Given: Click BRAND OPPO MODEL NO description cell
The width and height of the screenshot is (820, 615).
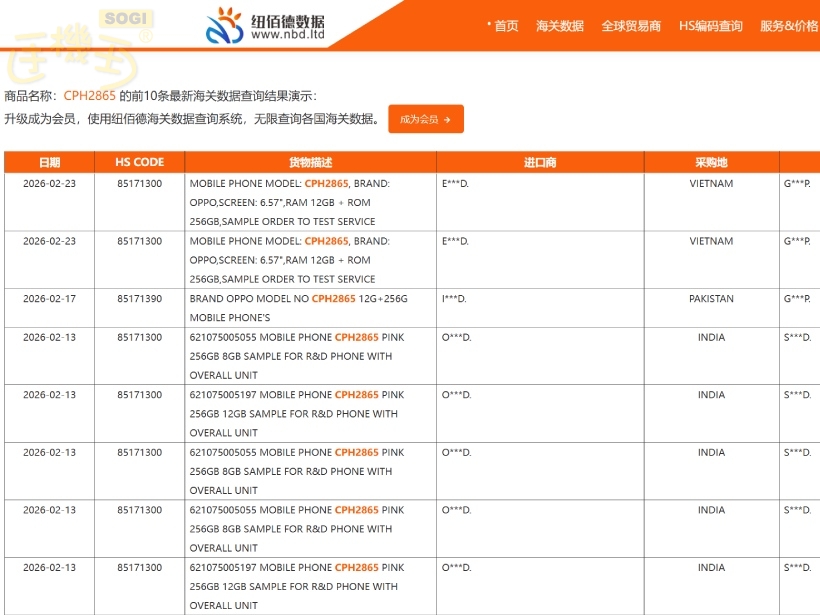Looking at the screenshot, I should coord(310,308).
